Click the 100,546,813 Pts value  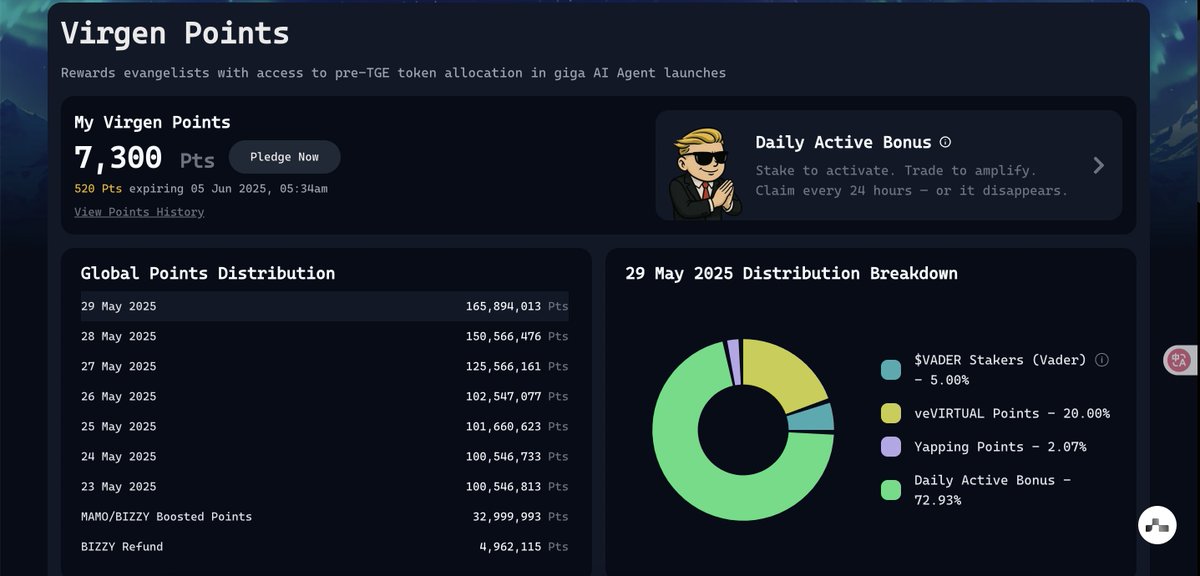pyautogui.click(x=516, y=486)
